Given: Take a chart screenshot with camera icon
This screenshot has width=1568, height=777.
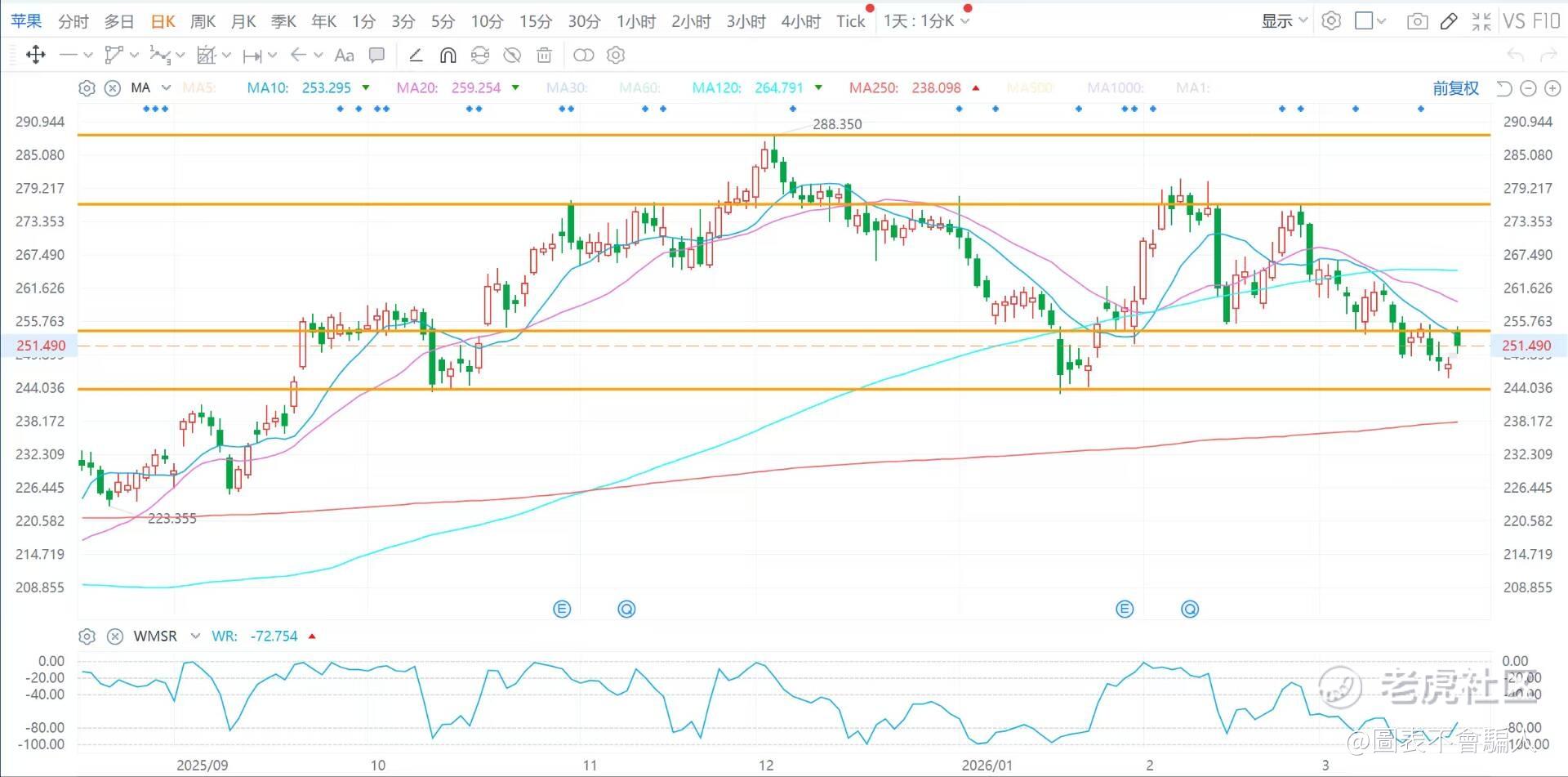Looking at the screenshot, I should [1418, 21].
